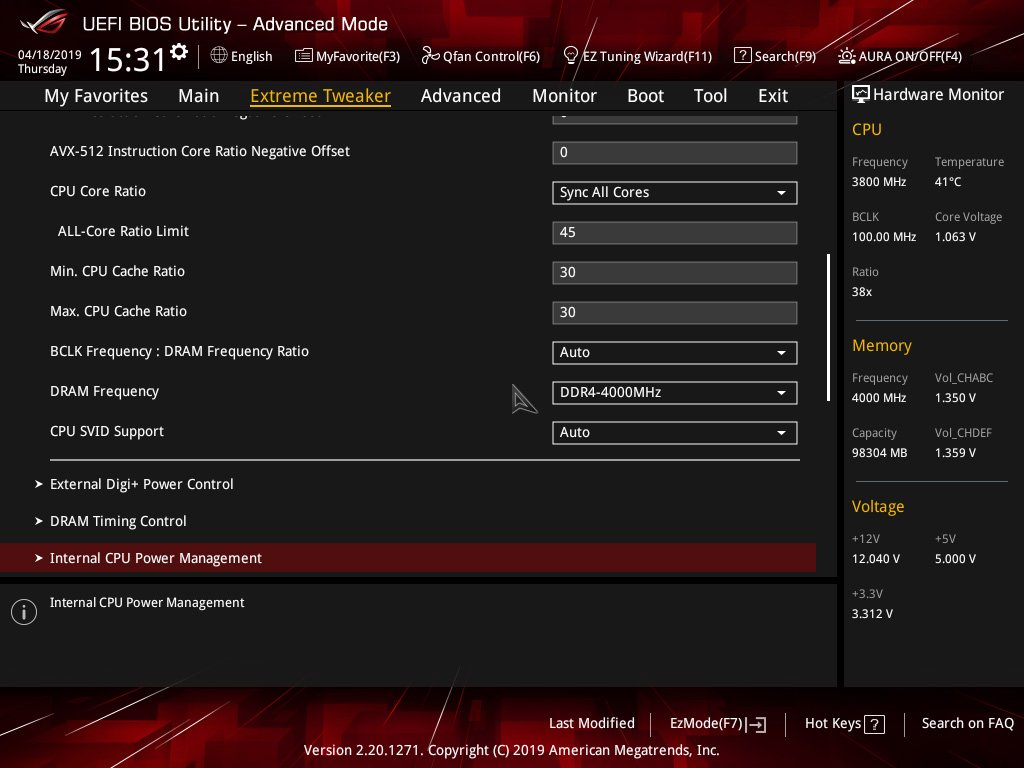Image resolution: width=1024 pixels, height=768 pixels.
Task: Click the settings gear next to clock
Action: [179, 52]
